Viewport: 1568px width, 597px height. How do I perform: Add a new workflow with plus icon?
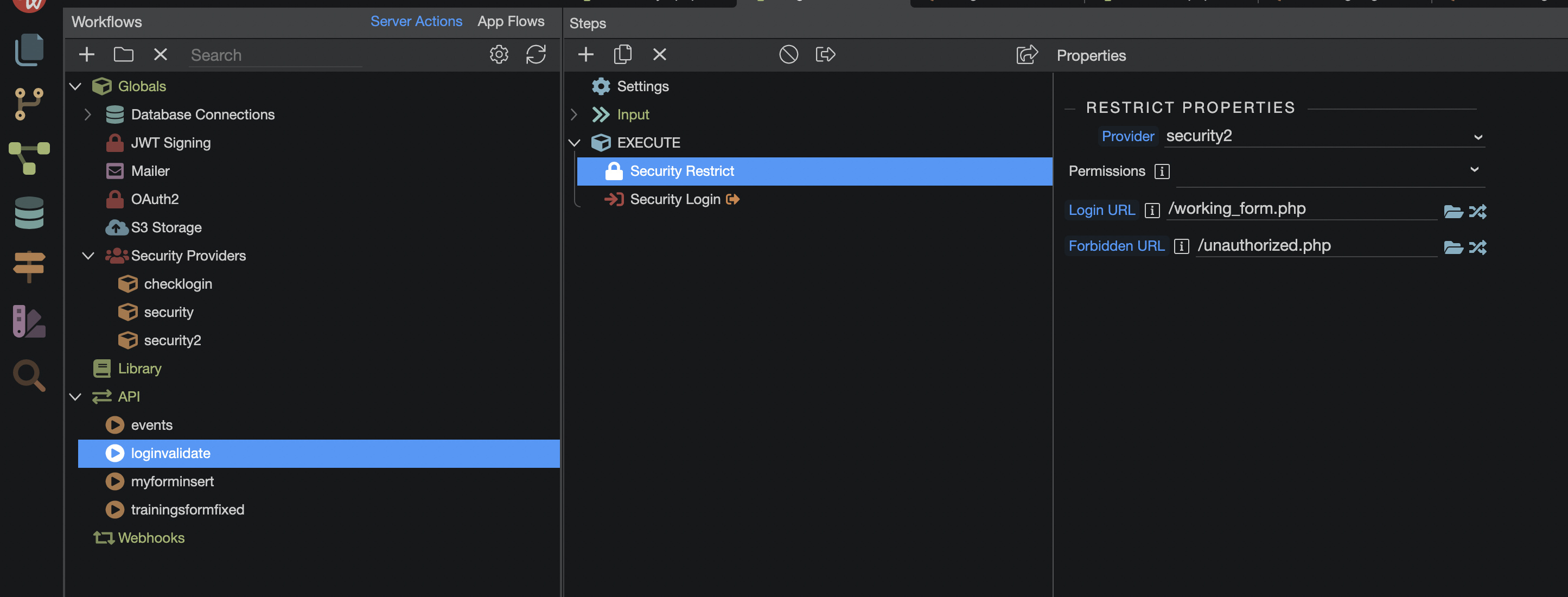(x=87, y=54)
